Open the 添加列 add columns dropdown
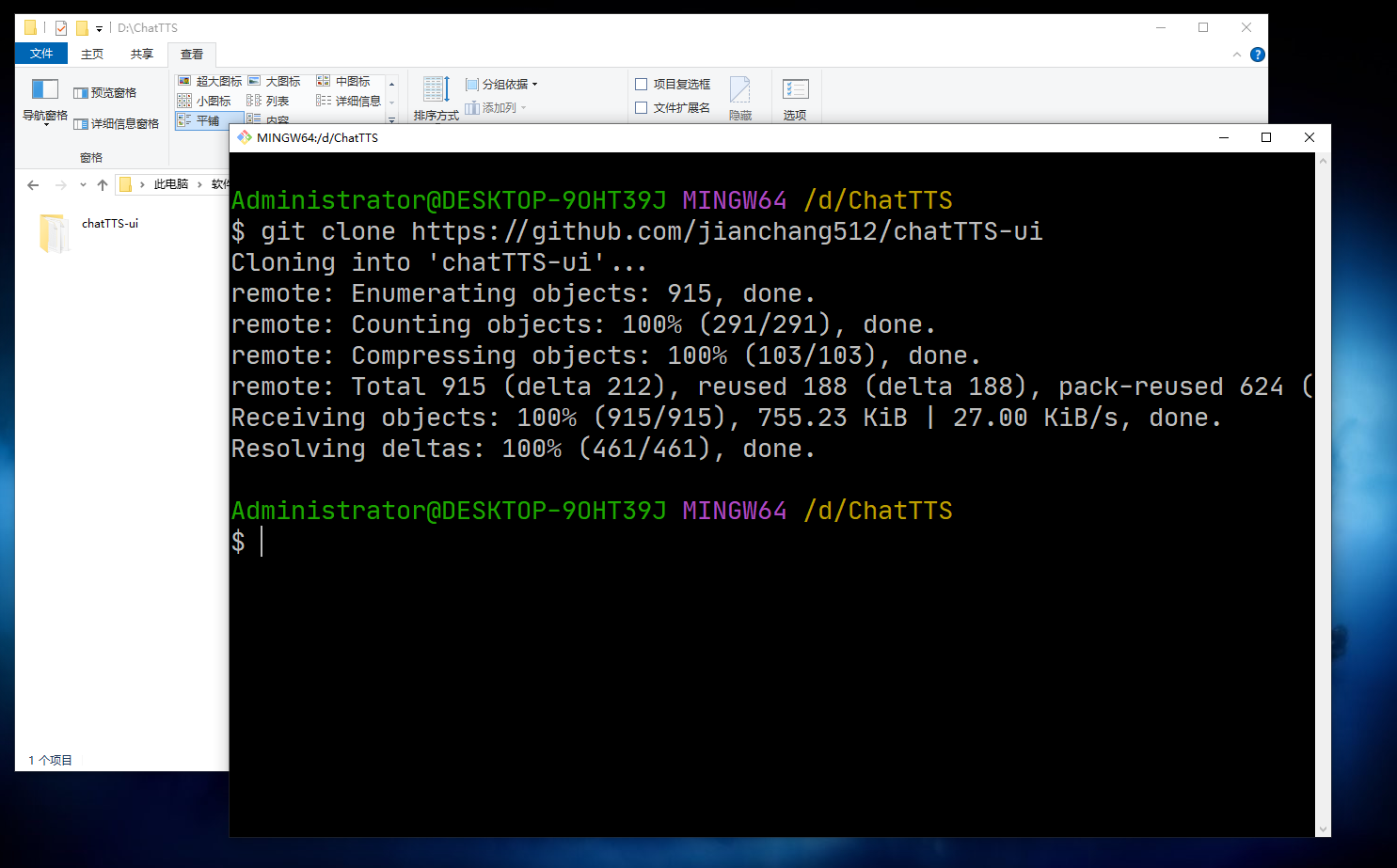Image resolution: width=1397 pixels, height=868 pixels. tap(496, 108)
